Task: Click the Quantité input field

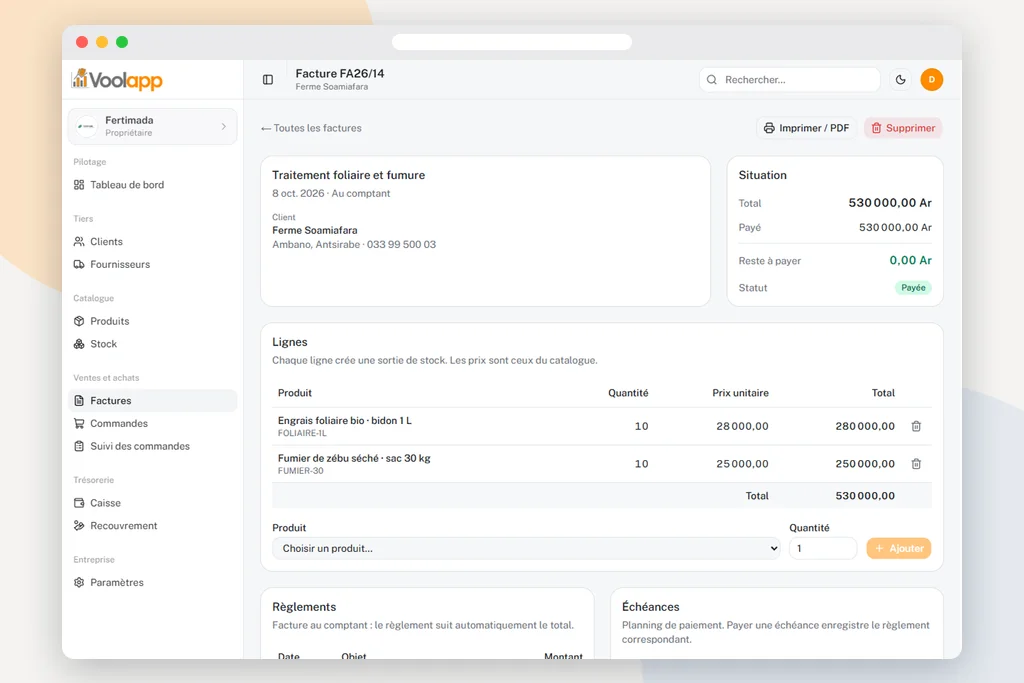Action: click(823, 548)
